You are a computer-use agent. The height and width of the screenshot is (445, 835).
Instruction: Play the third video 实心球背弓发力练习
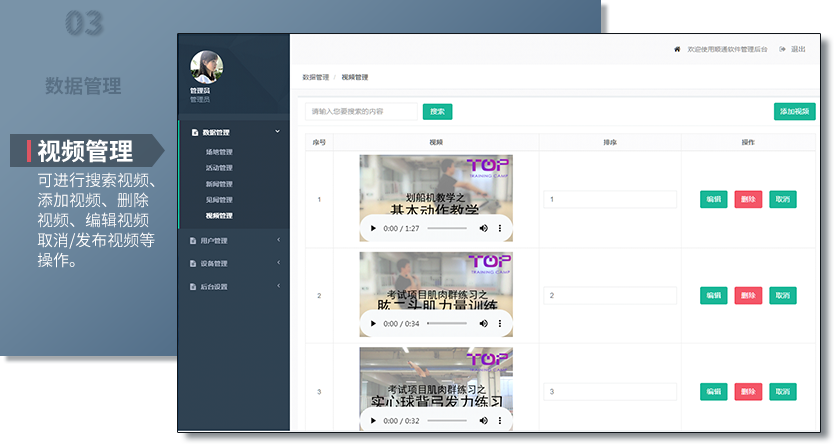(x=373, y=420)
